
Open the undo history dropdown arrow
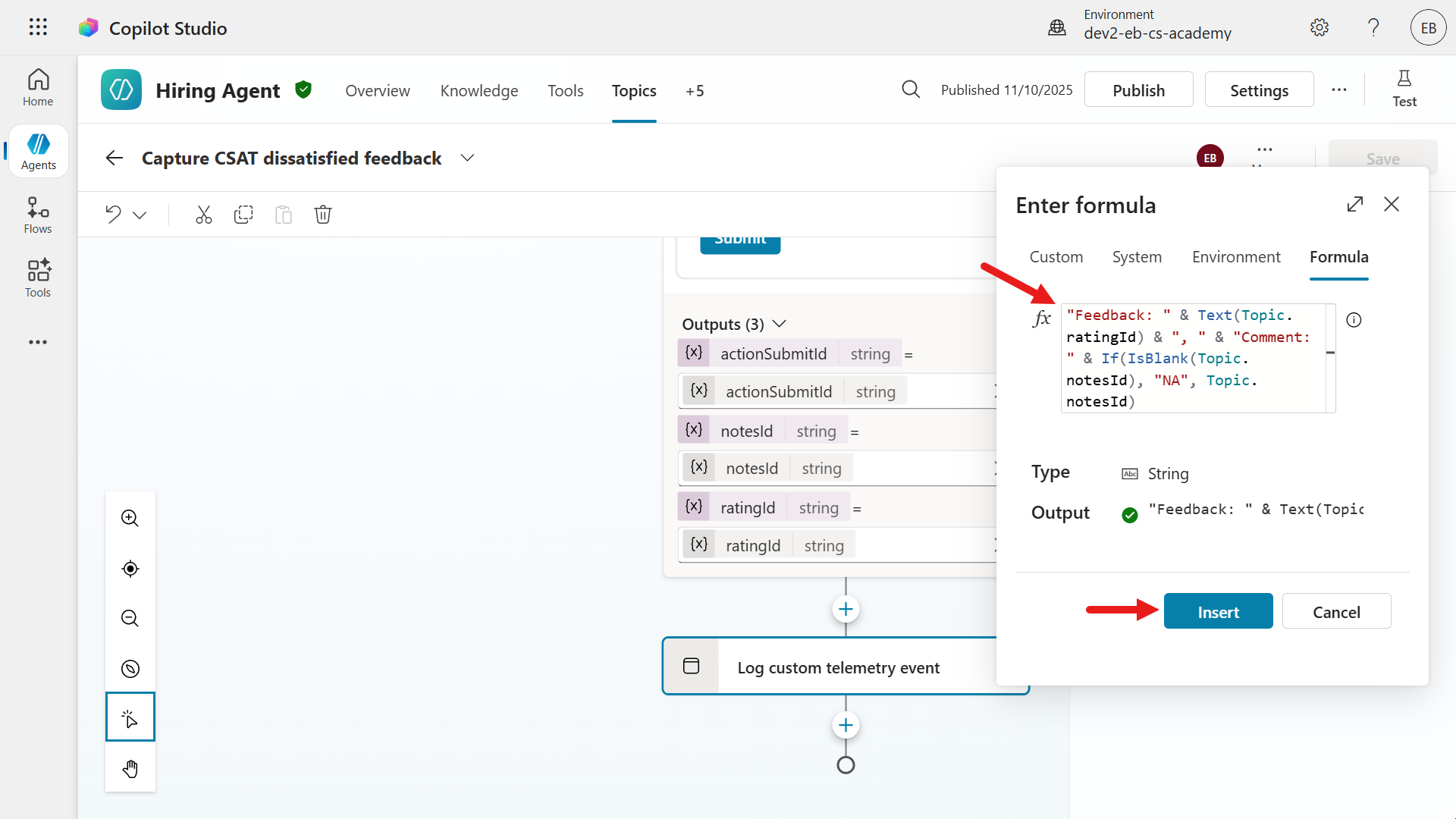pos(140,215)
